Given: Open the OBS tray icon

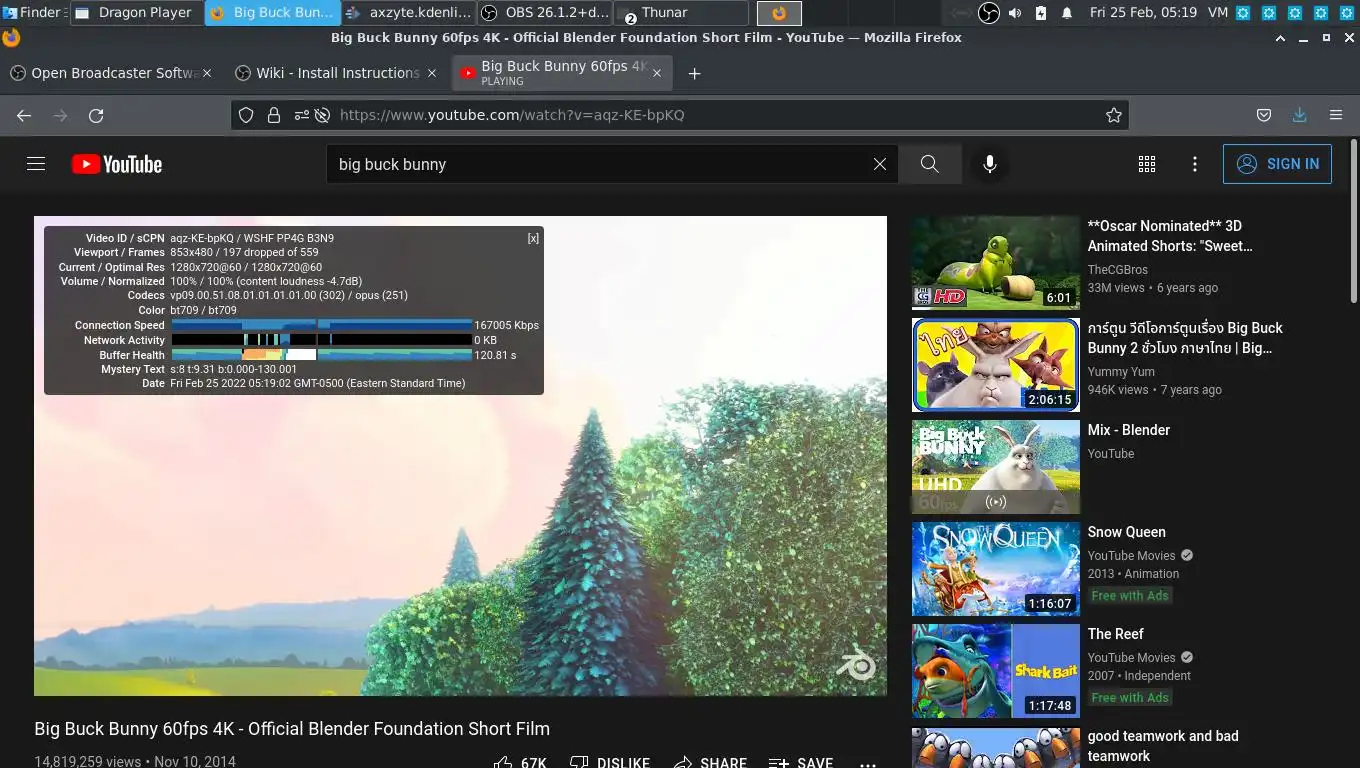Looking at the screenshot, I should 988,13.
